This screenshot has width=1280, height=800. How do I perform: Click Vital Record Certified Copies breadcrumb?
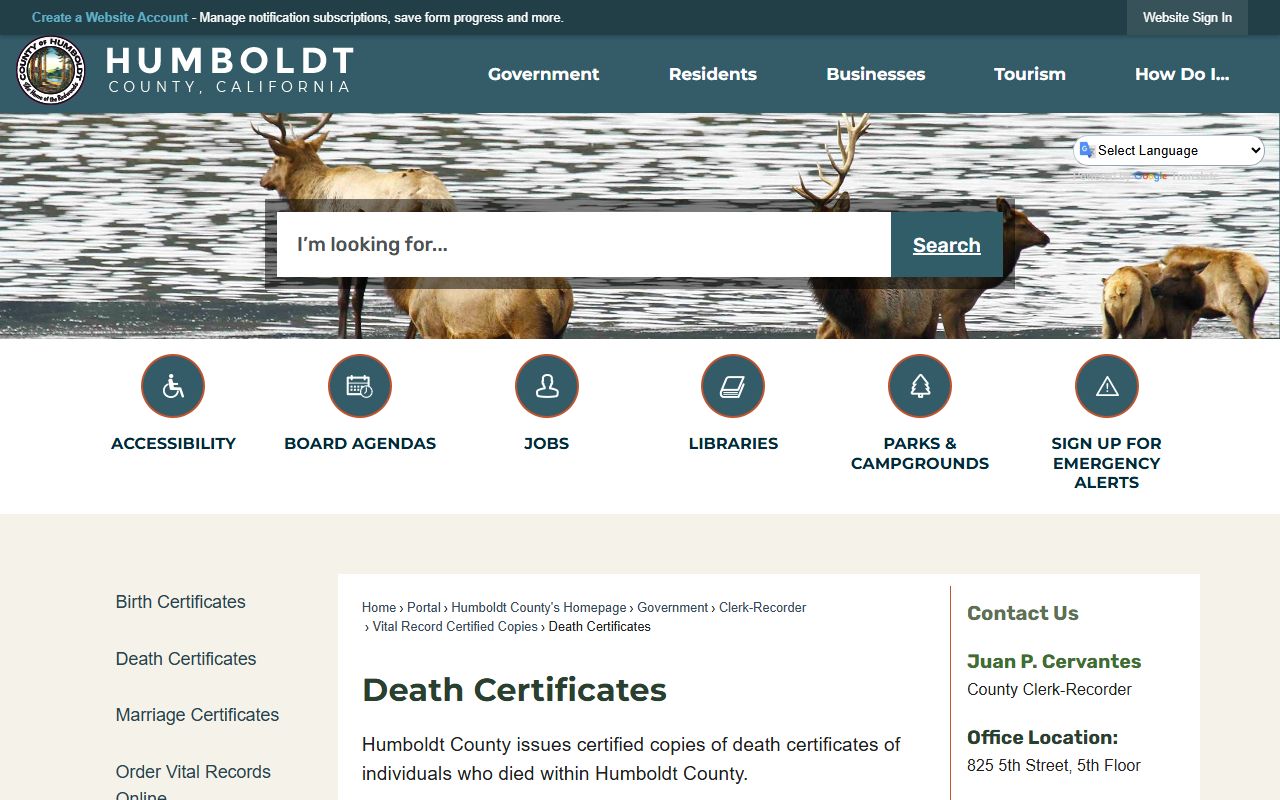pos(455,627)
